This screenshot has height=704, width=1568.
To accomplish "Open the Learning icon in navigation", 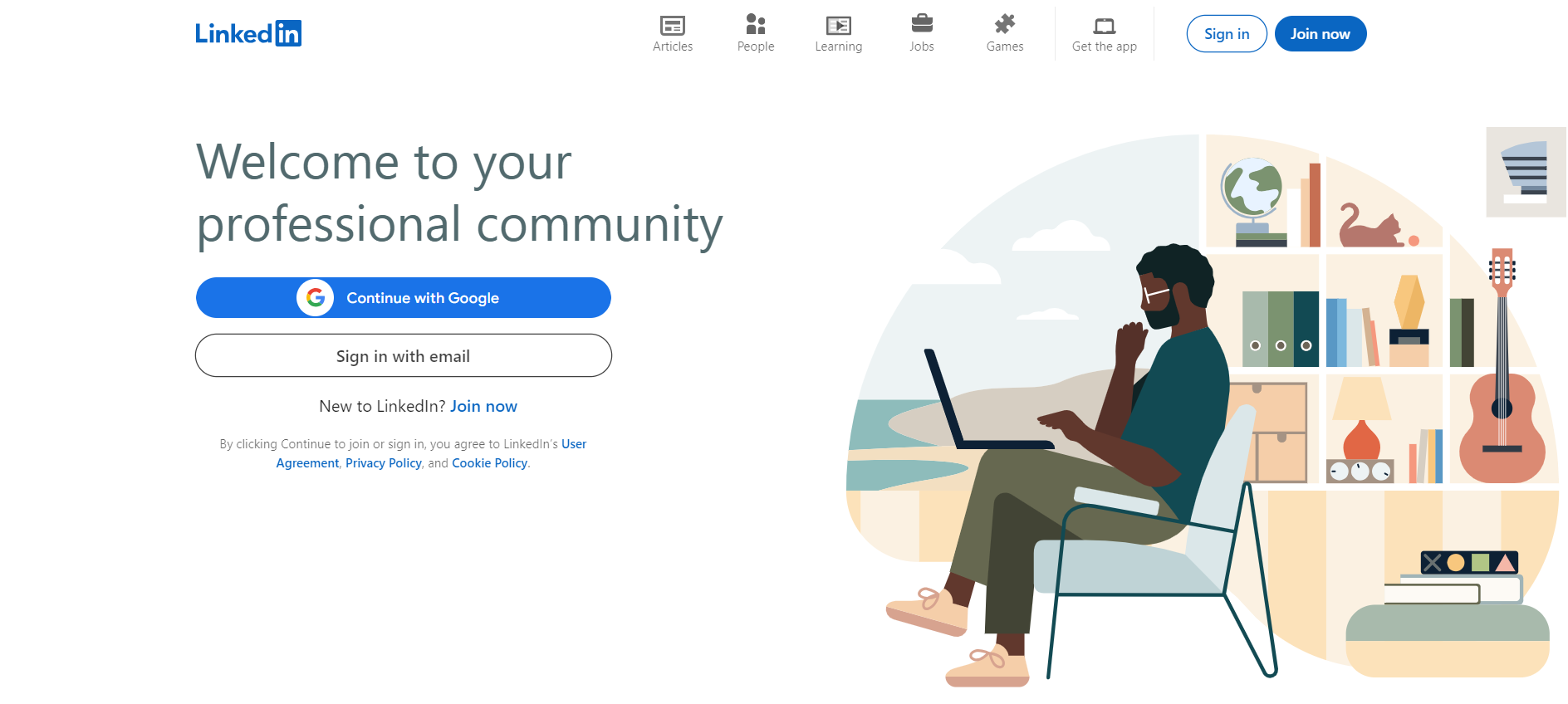I will coord(839,25).
